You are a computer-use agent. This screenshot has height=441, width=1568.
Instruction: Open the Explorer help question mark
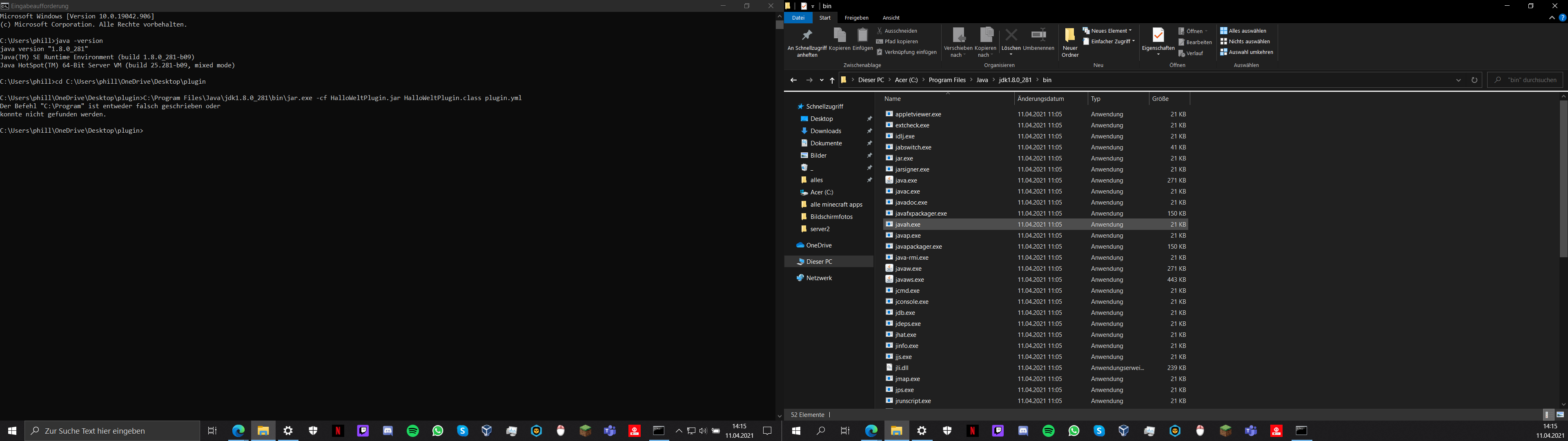[1562, 18]
